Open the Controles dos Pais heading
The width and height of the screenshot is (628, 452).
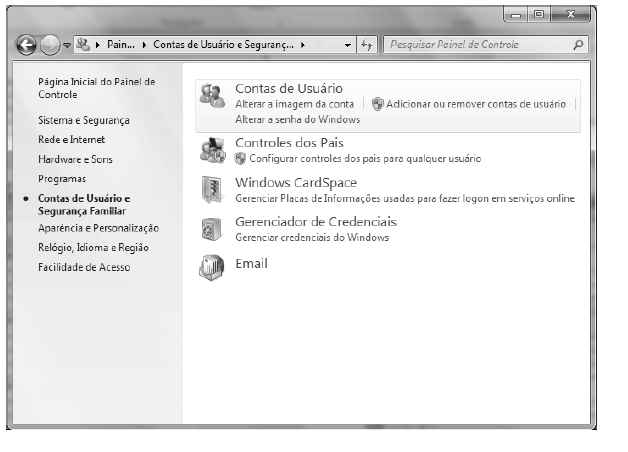(289, 143)
